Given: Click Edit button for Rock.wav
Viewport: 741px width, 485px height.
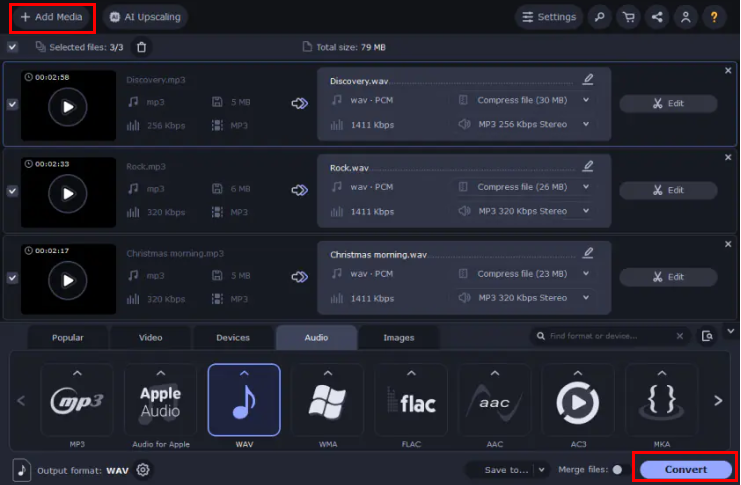Looking at the screenshot, I should click(668, 191).
